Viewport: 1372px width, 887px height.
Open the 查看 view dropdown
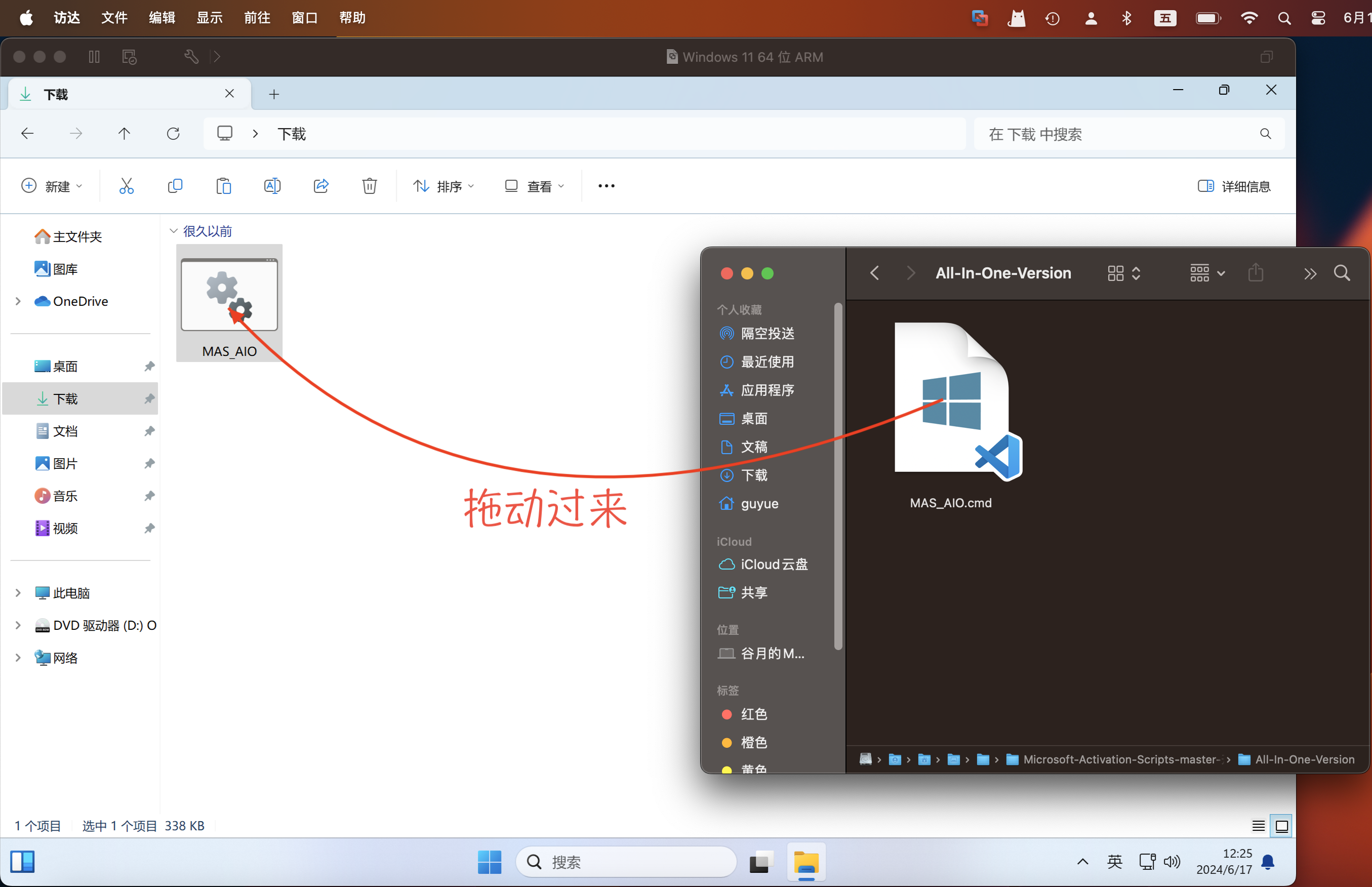[x=534, y=186]
